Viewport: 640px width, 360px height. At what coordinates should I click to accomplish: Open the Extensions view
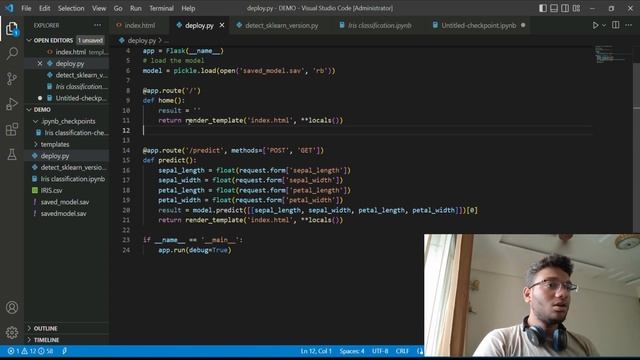pyautogui.click(x=12, y=129)
